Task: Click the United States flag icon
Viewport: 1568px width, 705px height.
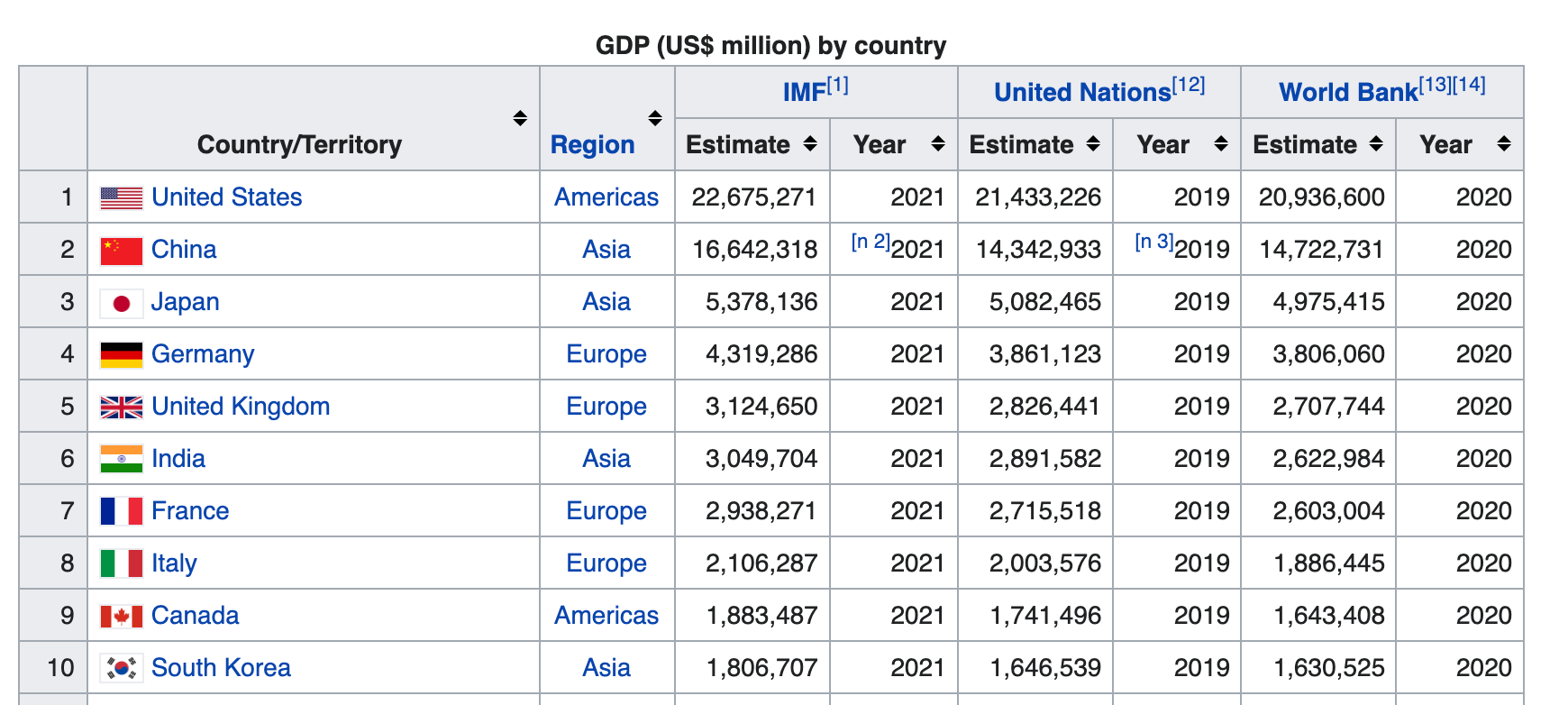Action: 122,197
